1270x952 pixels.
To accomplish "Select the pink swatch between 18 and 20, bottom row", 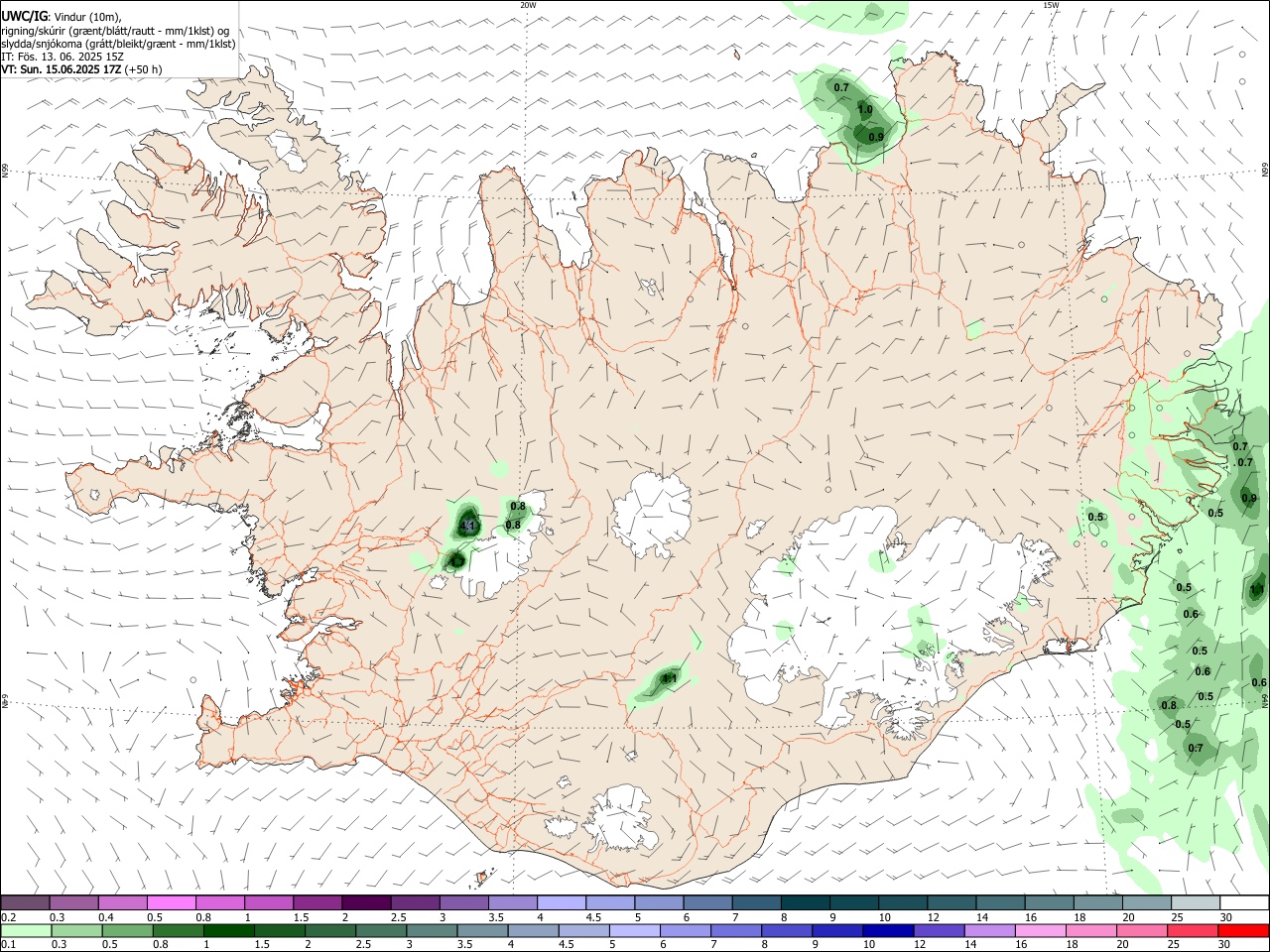I will pyautogui.click(x=1090, y=930).
